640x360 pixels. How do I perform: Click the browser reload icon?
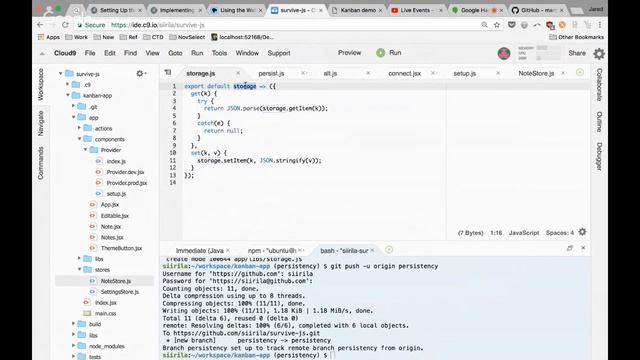click(x=65, y=25)
